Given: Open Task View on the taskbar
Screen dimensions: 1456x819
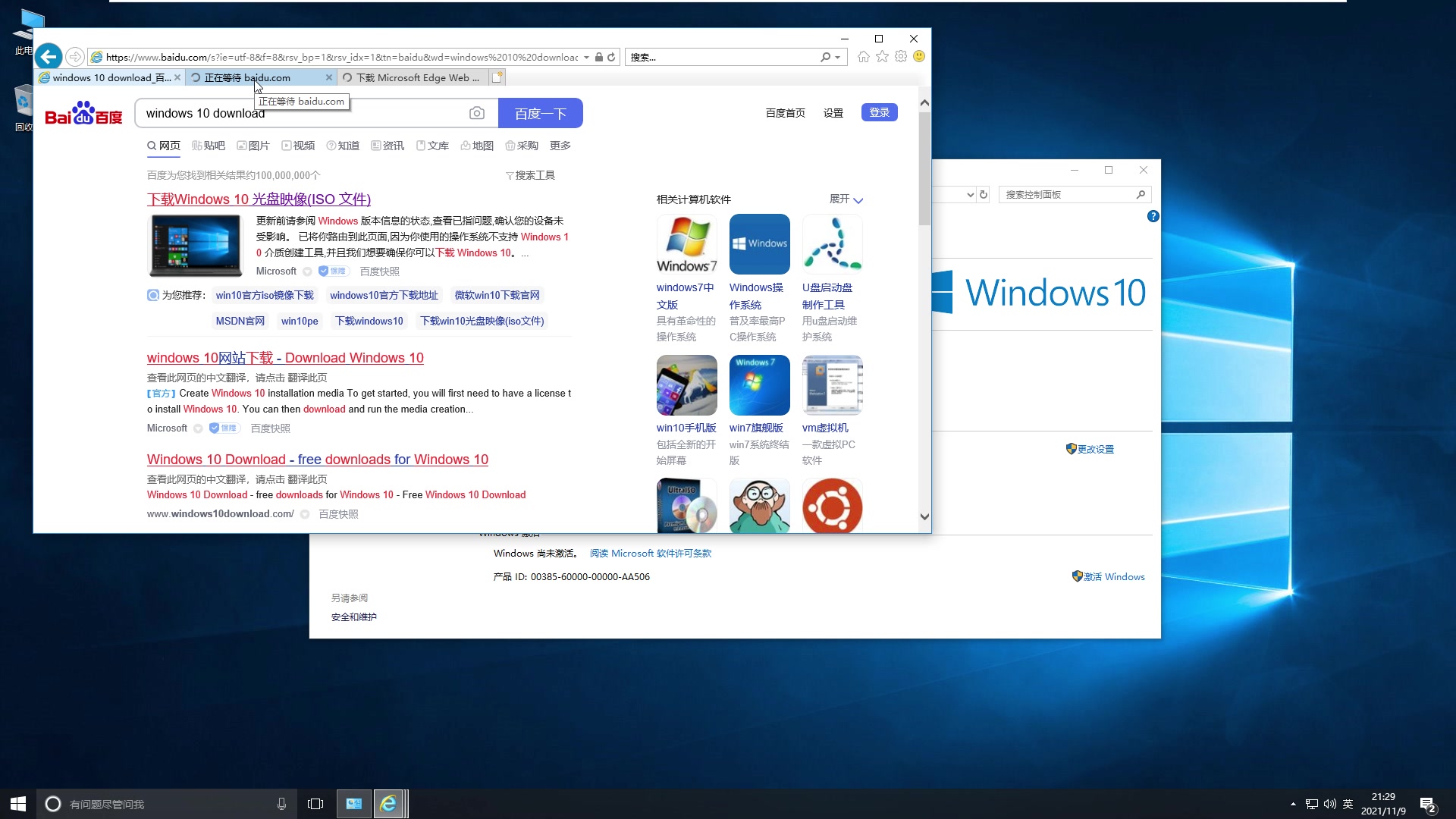Looking at the screenshot, I should coord(315,804).
